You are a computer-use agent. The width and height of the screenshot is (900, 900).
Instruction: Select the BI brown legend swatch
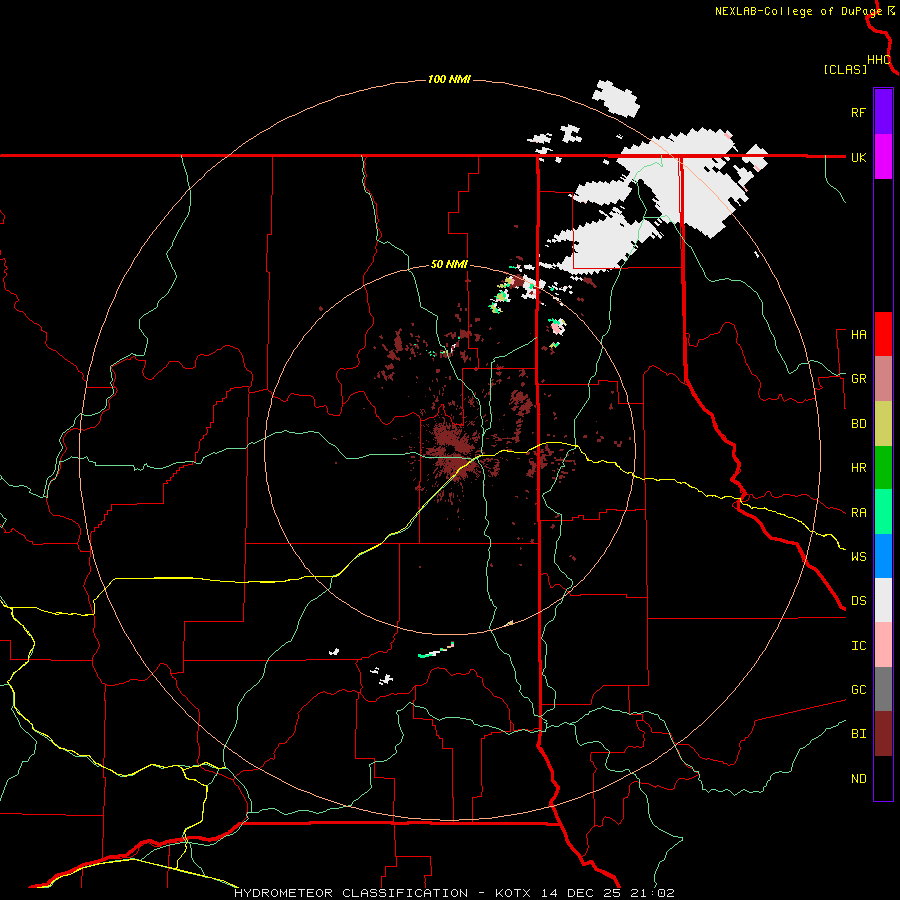(x=883, y=734)
